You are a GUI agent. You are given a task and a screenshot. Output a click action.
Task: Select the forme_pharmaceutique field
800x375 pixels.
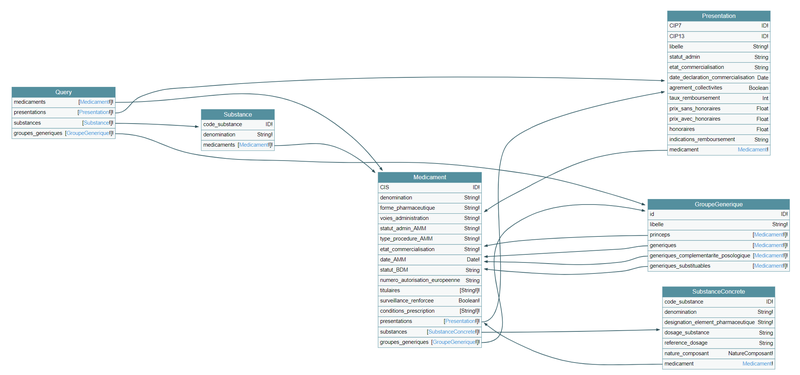click(x=430, y=208)
